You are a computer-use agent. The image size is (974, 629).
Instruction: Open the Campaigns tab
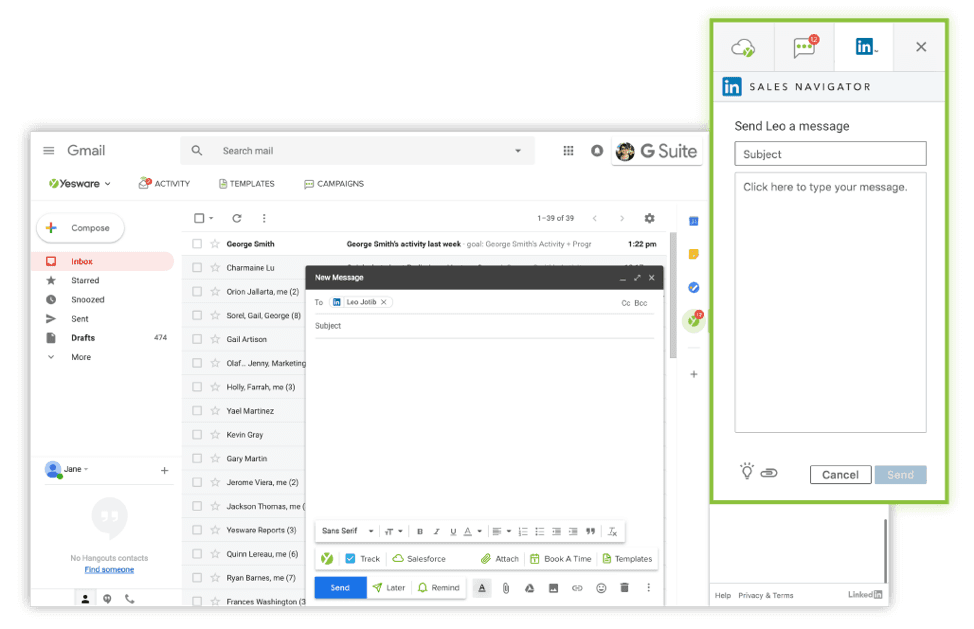[334, 184]
